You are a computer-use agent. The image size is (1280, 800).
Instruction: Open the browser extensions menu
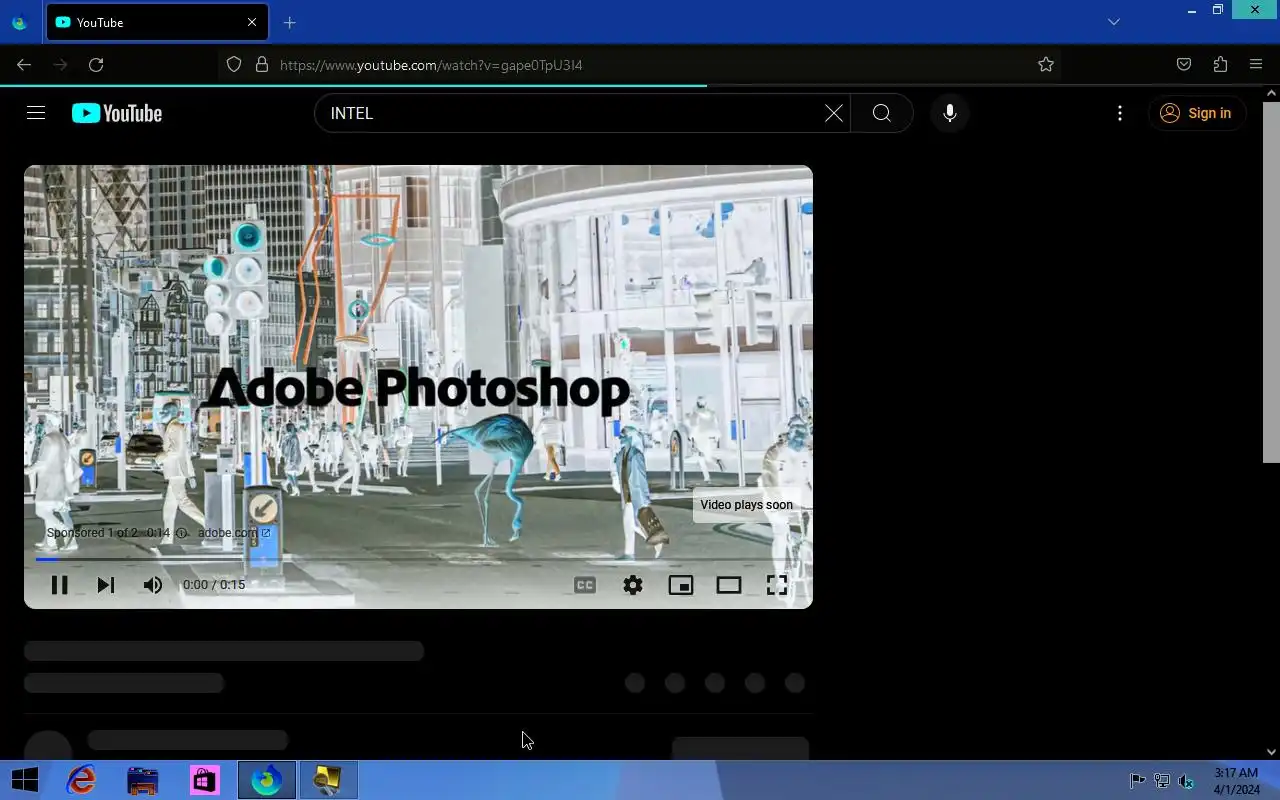click(x=1220, y=65)
